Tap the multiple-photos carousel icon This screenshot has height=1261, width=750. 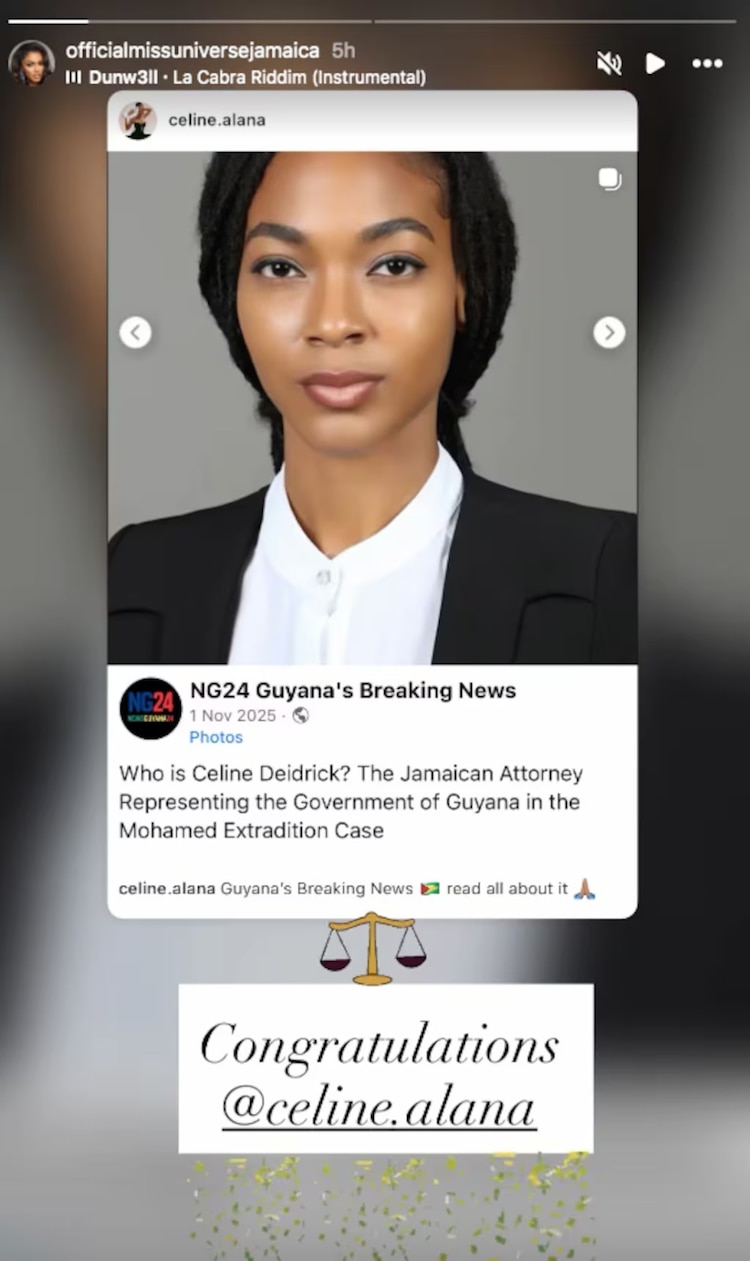point(609,179)
